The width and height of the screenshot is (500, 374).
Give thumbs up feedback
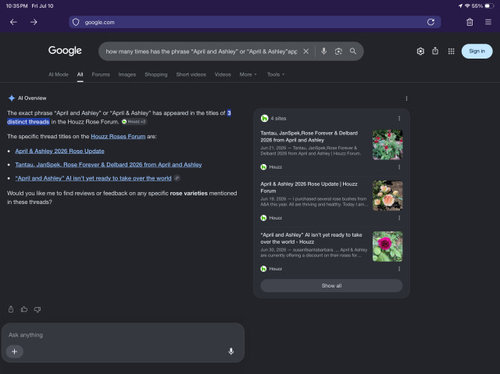(24, 309)
